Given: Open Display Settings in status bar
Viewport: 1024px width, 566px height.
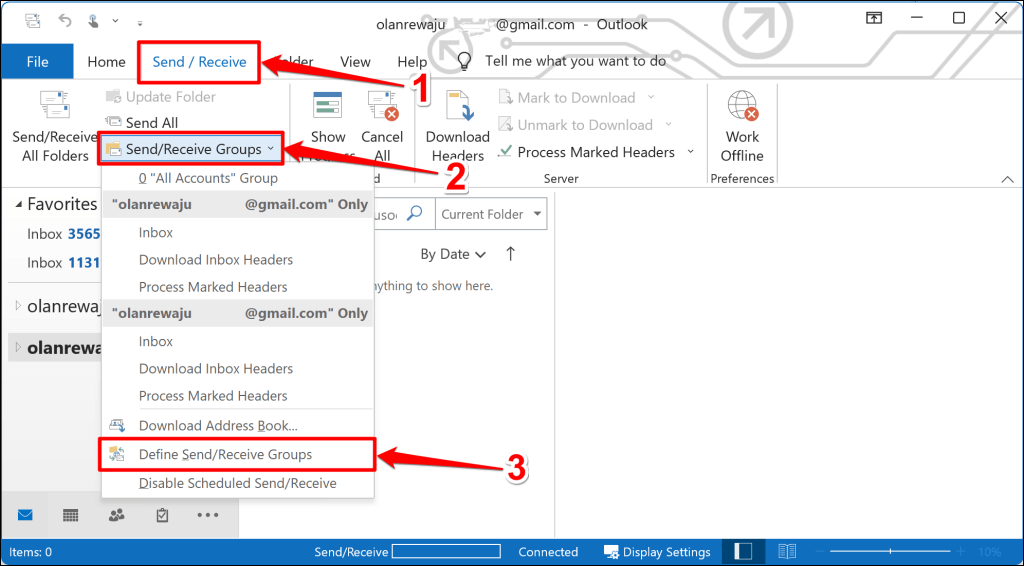Looking at the screenshot, I should pos(657,552).
